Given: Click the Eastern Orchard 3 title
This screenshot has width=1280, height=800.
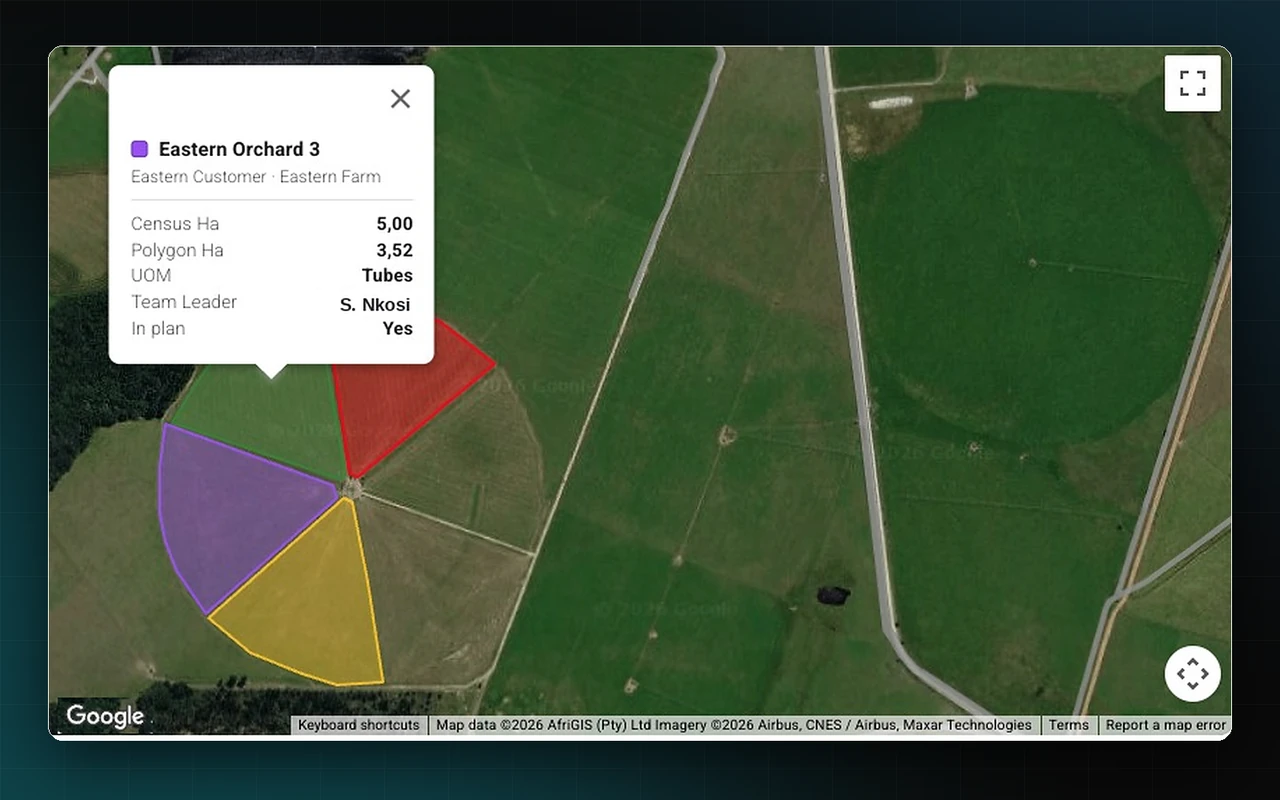Looking at the screenshot, I should click(x=239, y=149).
